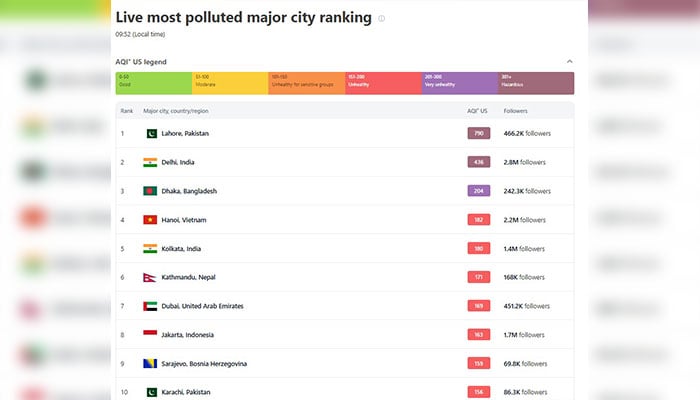Click the UAE flag beside Dubai
Image resolution: width=700 pixels, height=400 pixels.
click(150, 306)
